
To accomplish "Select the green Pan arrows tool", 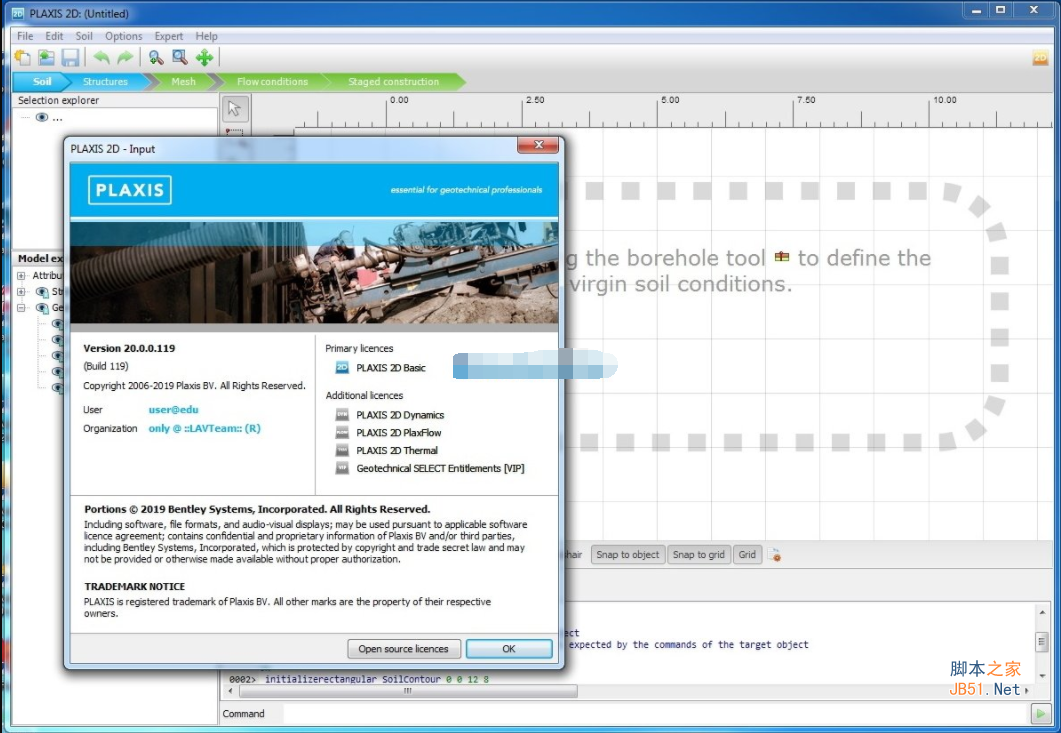I will pyautogui.click(x=204, y=58).
